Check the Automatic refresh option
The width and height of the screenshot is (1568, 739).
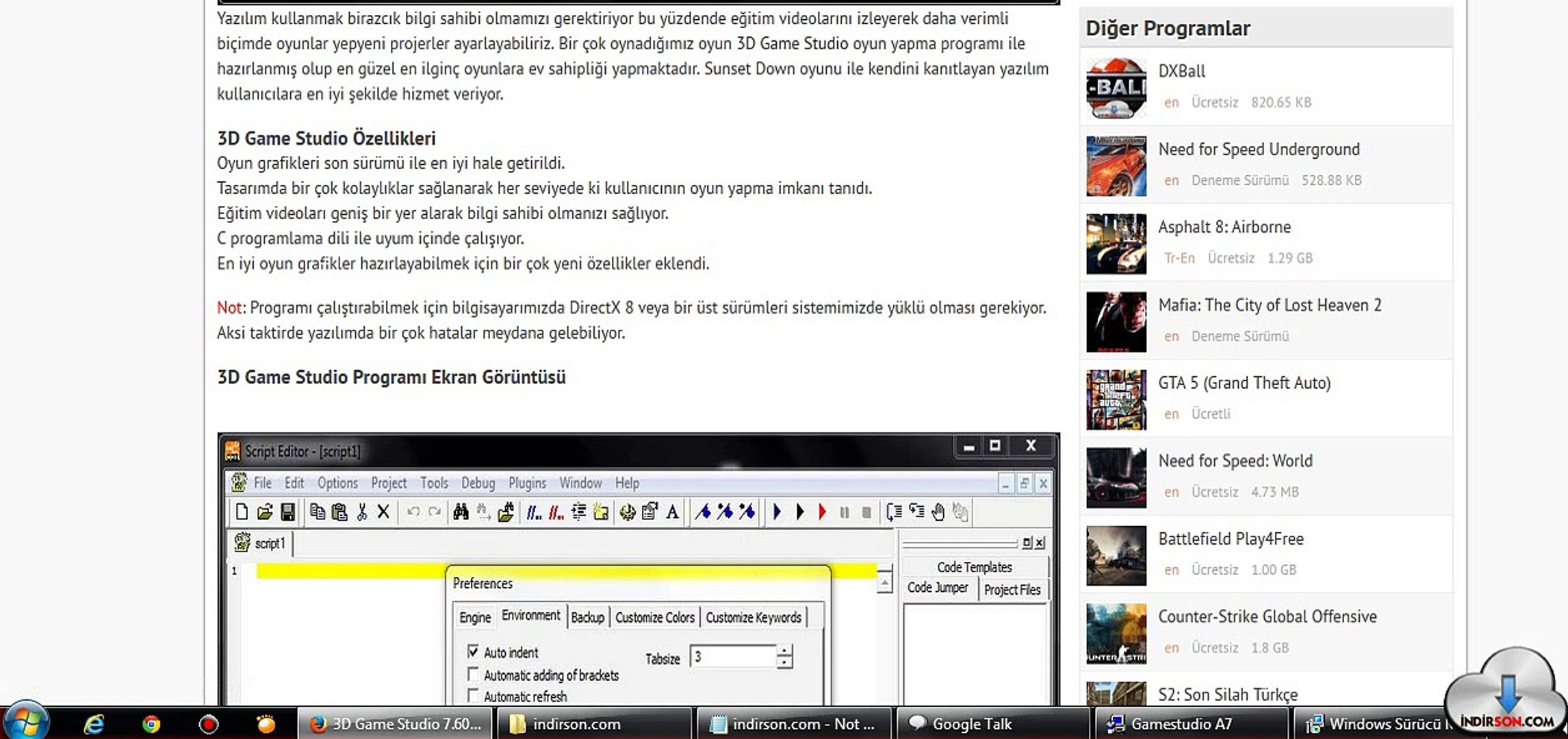(x=473, y=695)
